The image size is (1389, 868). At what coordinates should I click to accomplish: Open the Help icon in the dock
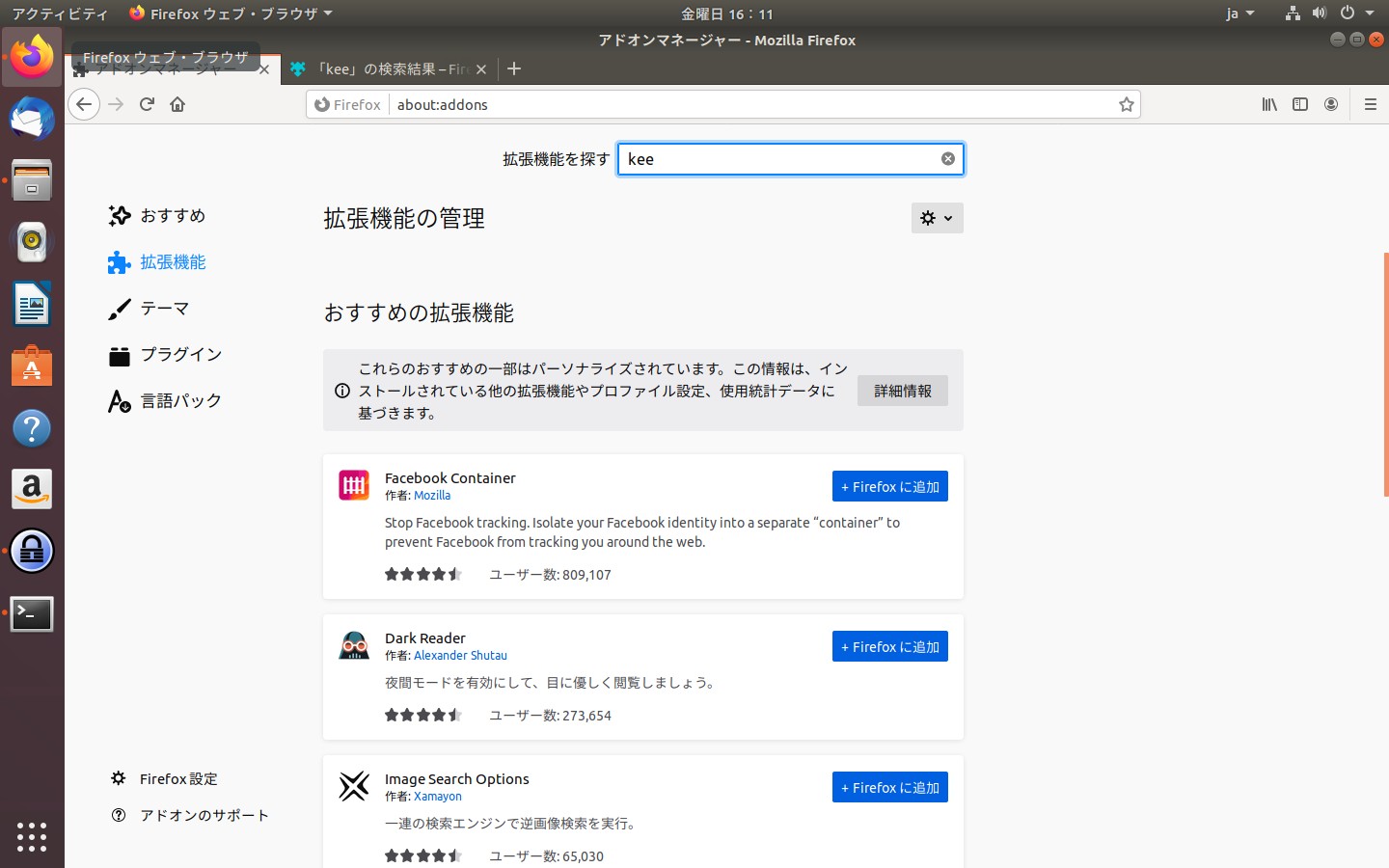[x=32, y=427]
